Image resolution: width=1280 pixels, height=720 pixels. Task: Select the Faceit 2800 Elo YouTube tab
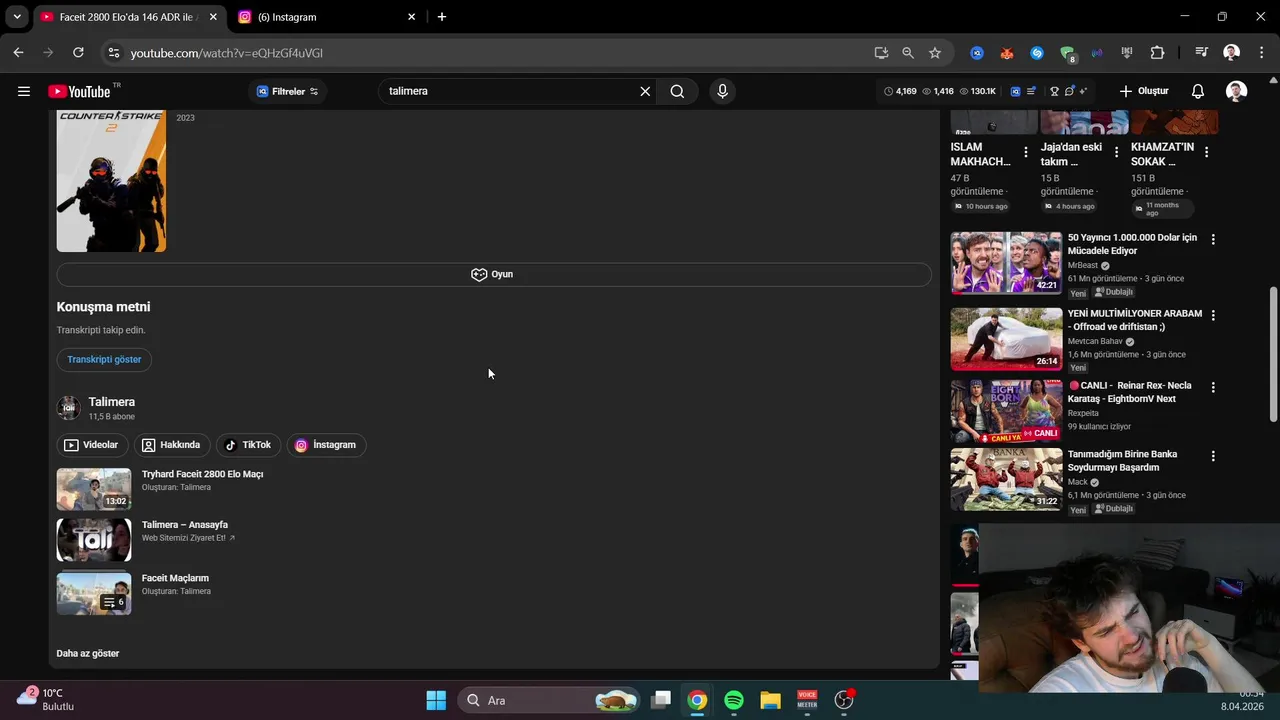pyautogui.click(x=127, y=17)
